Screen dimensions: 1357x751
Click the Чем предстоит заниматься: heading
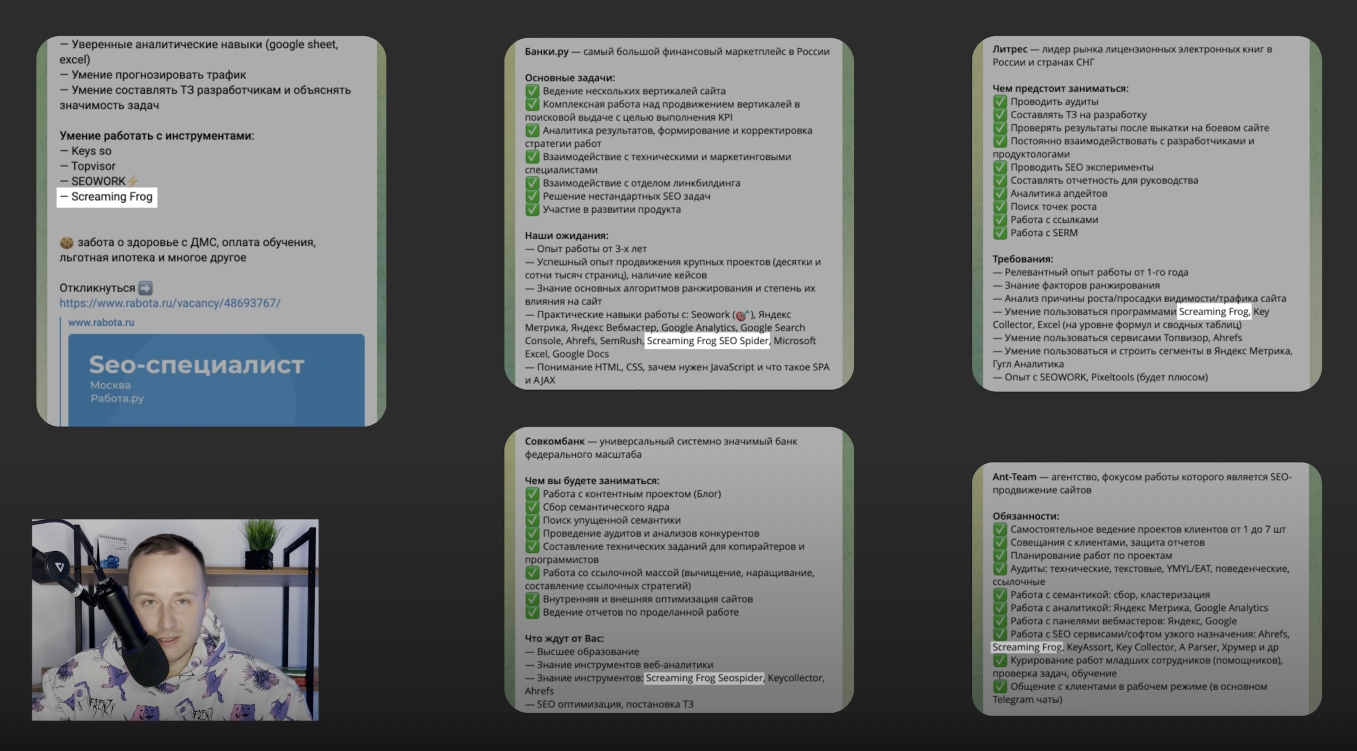point(1060,89)
